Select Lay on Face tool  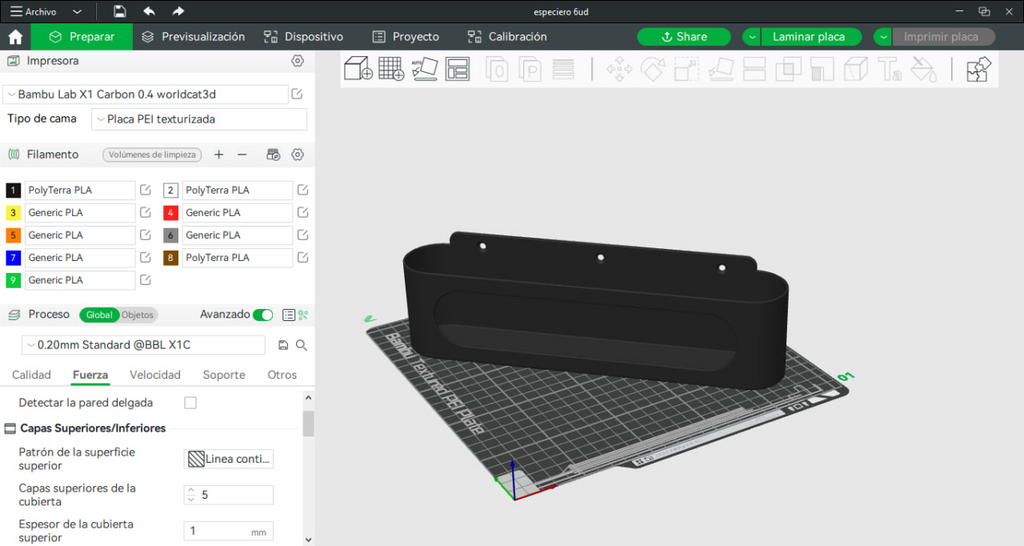click(x=720, y=69)
